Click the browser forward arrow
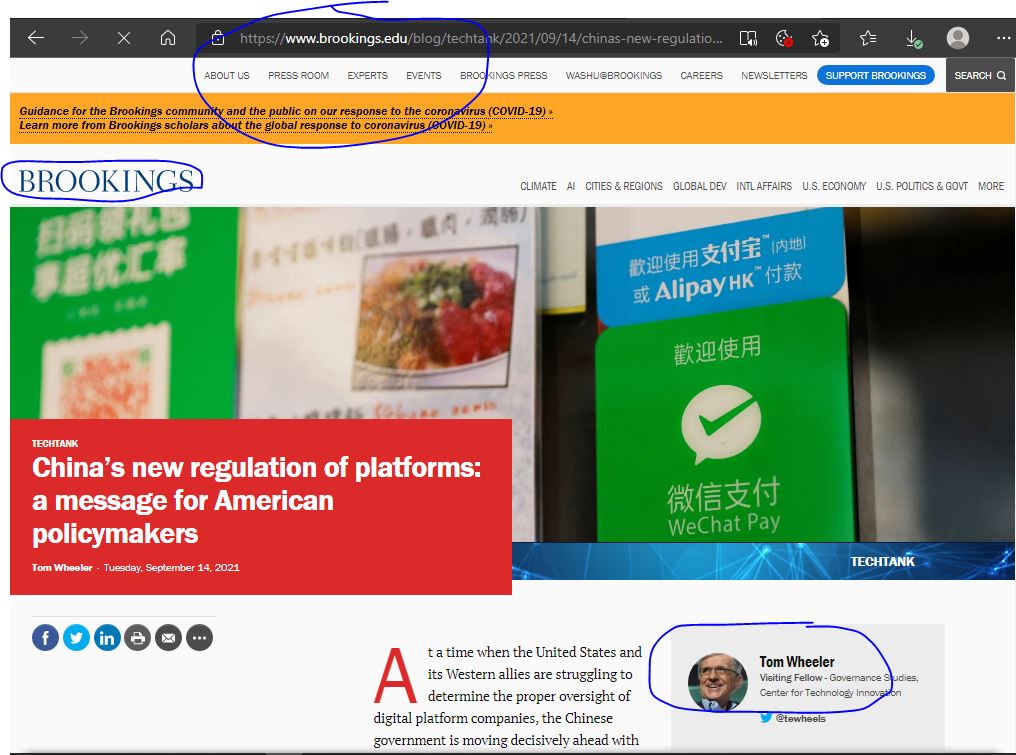Viewport: 1016px width, 755px height. click(x=80, y=38)
